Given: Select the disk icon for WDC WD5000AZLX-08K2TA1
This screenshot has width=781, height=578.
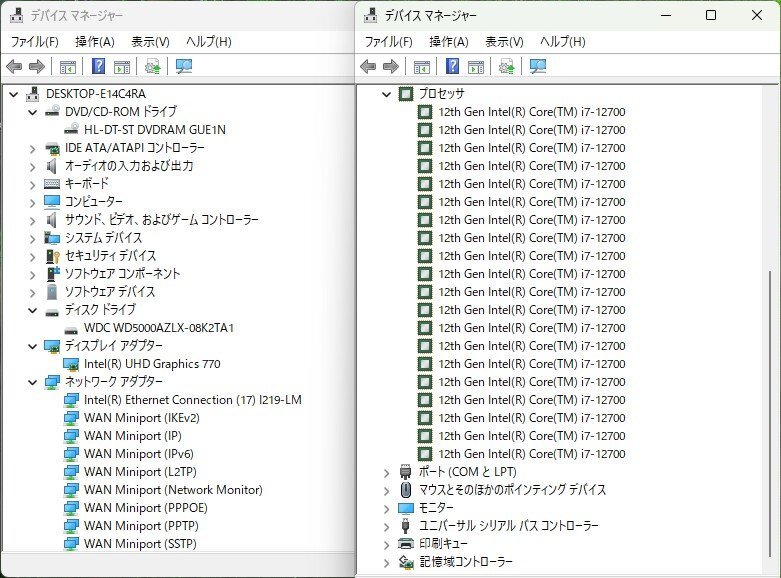Looking at the screenshot, I should (71, 330).
